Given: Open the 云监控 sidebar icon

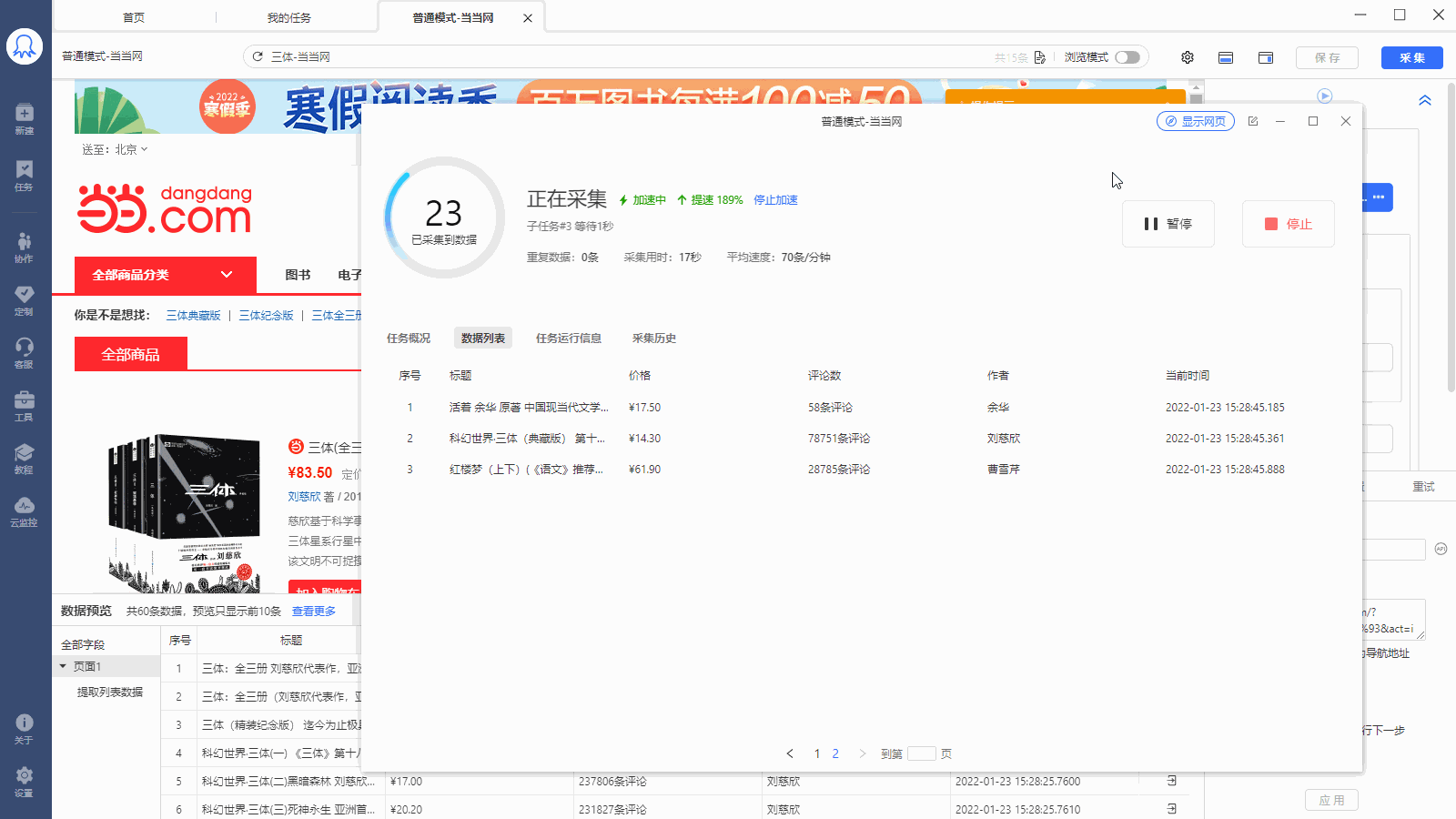Looking at the screenshot, I should pyautogui.click(x=25, y=511).
